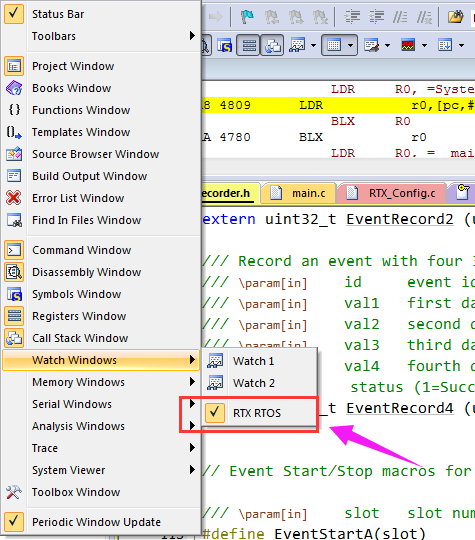Click the Serial Windows toolbar icon
475x540 pixels.
pos(372,45)
